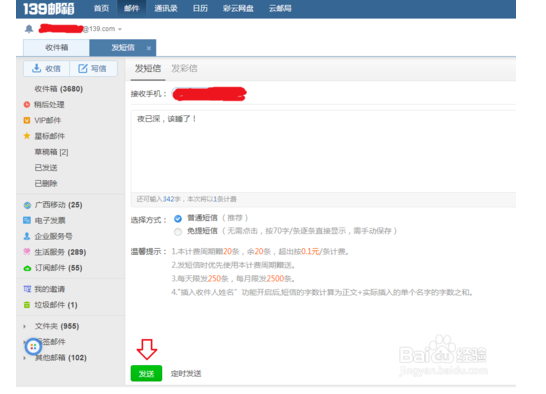Close the 发短信 tab
This screenshot has width=546, height=394.
point(149,48)
